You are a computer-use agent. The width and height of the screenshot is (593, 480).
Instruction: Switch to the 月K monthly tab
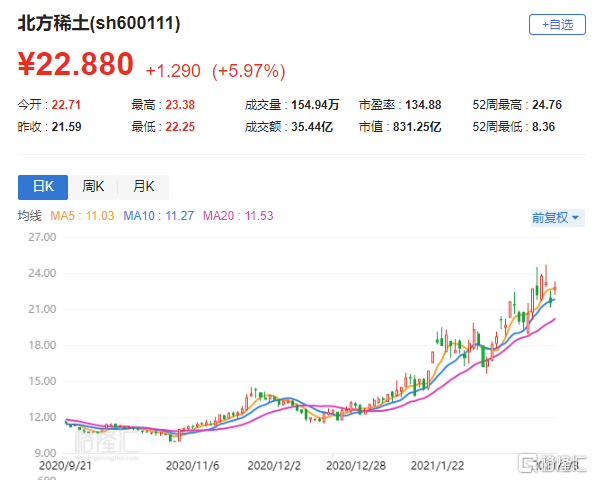click(143, 187)
